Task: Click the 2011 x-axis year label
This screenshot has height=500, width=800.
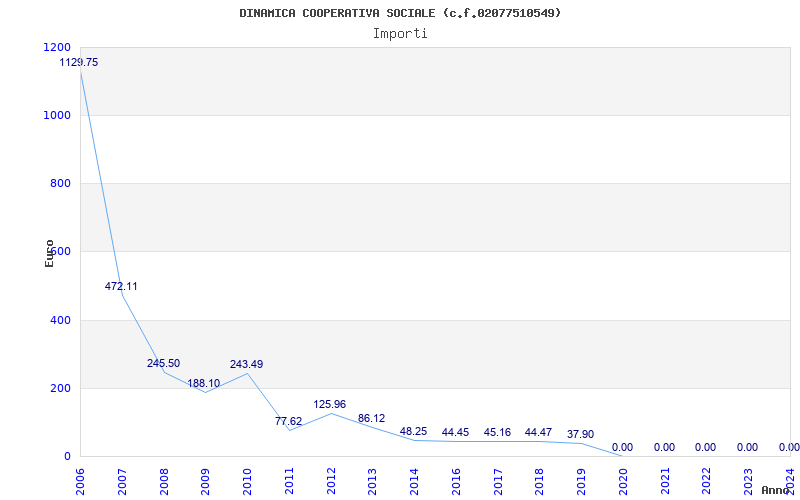Action: click(x=289, y=482)
